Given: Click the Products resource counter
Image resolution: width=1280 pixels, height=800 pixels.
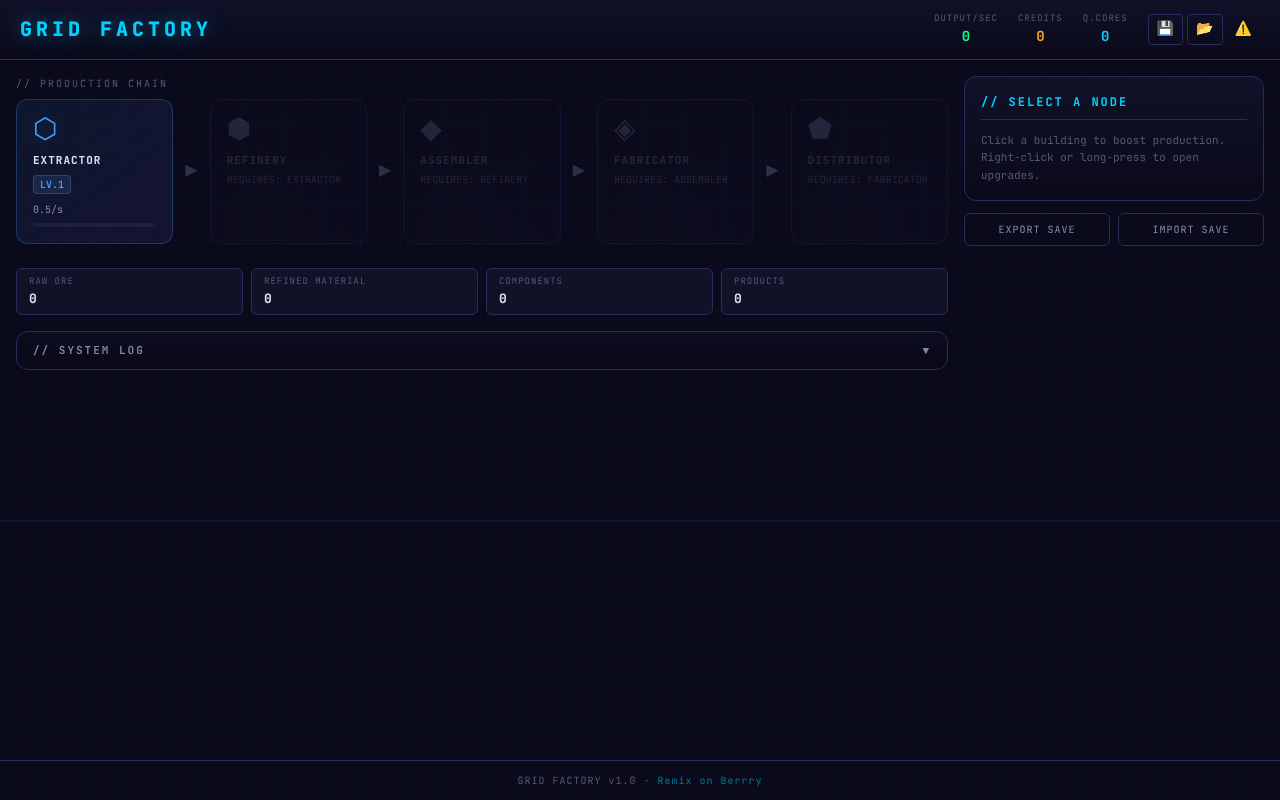Looking at the screenshot, I should 834,292.
